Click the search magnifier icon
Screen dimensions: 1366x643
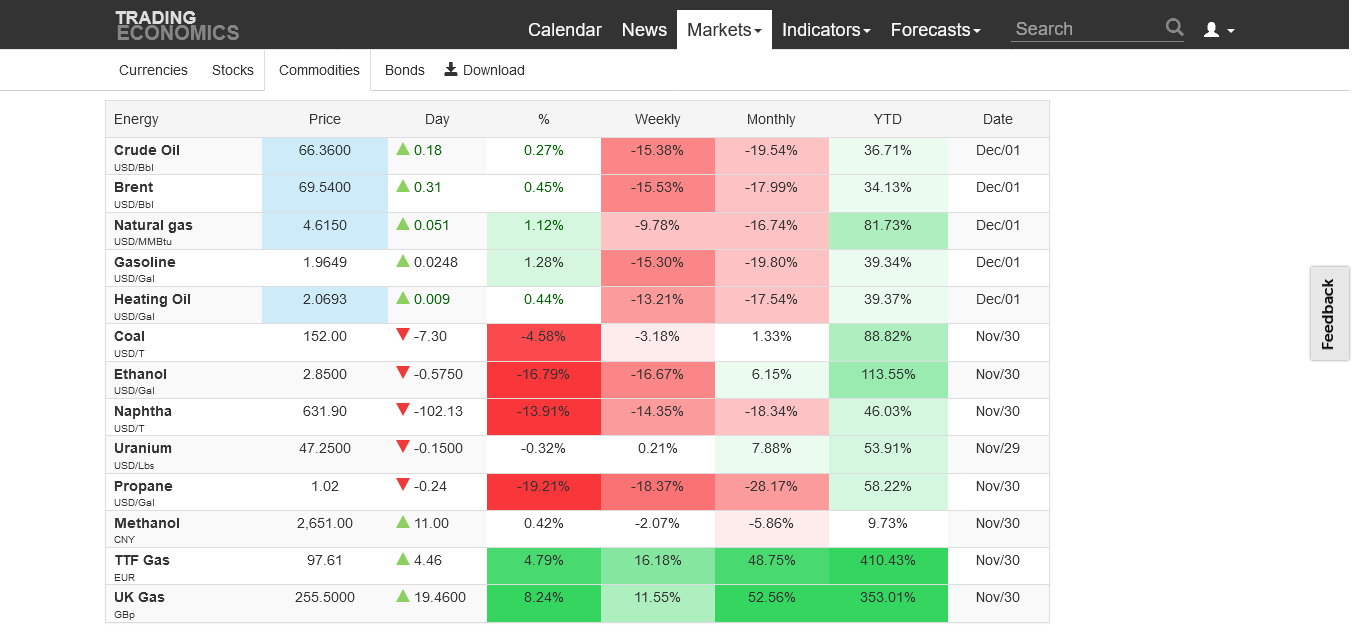pos(1174,28)
